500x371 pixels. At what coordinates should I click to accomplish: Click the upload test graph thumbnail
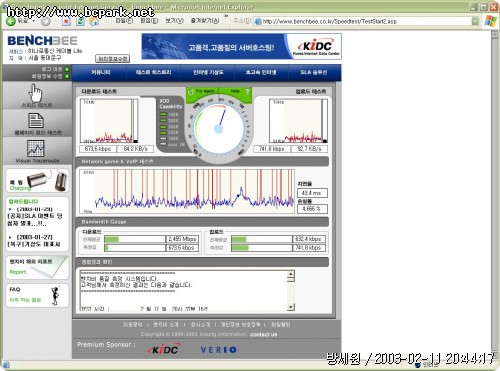coord(296,121)
